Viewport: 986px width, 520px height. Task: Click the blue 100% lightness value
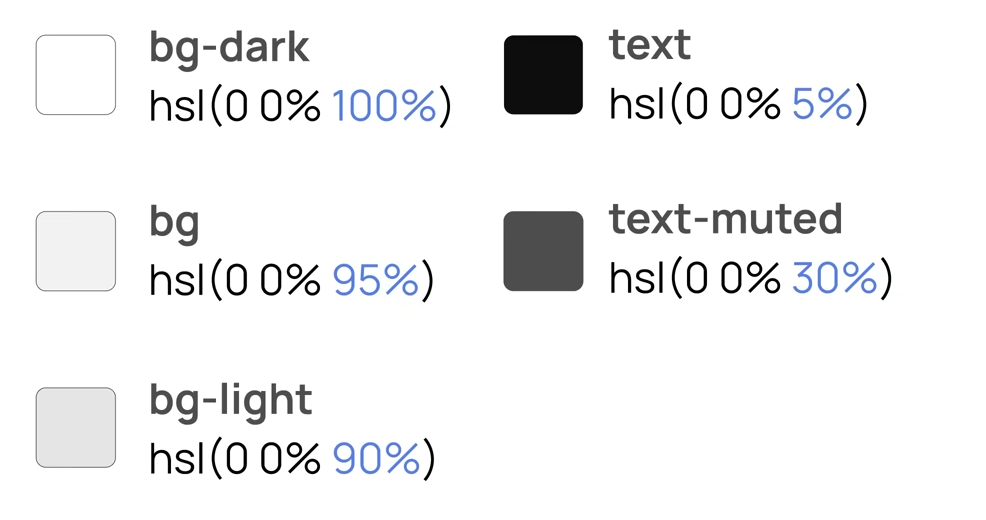(385, 105)
